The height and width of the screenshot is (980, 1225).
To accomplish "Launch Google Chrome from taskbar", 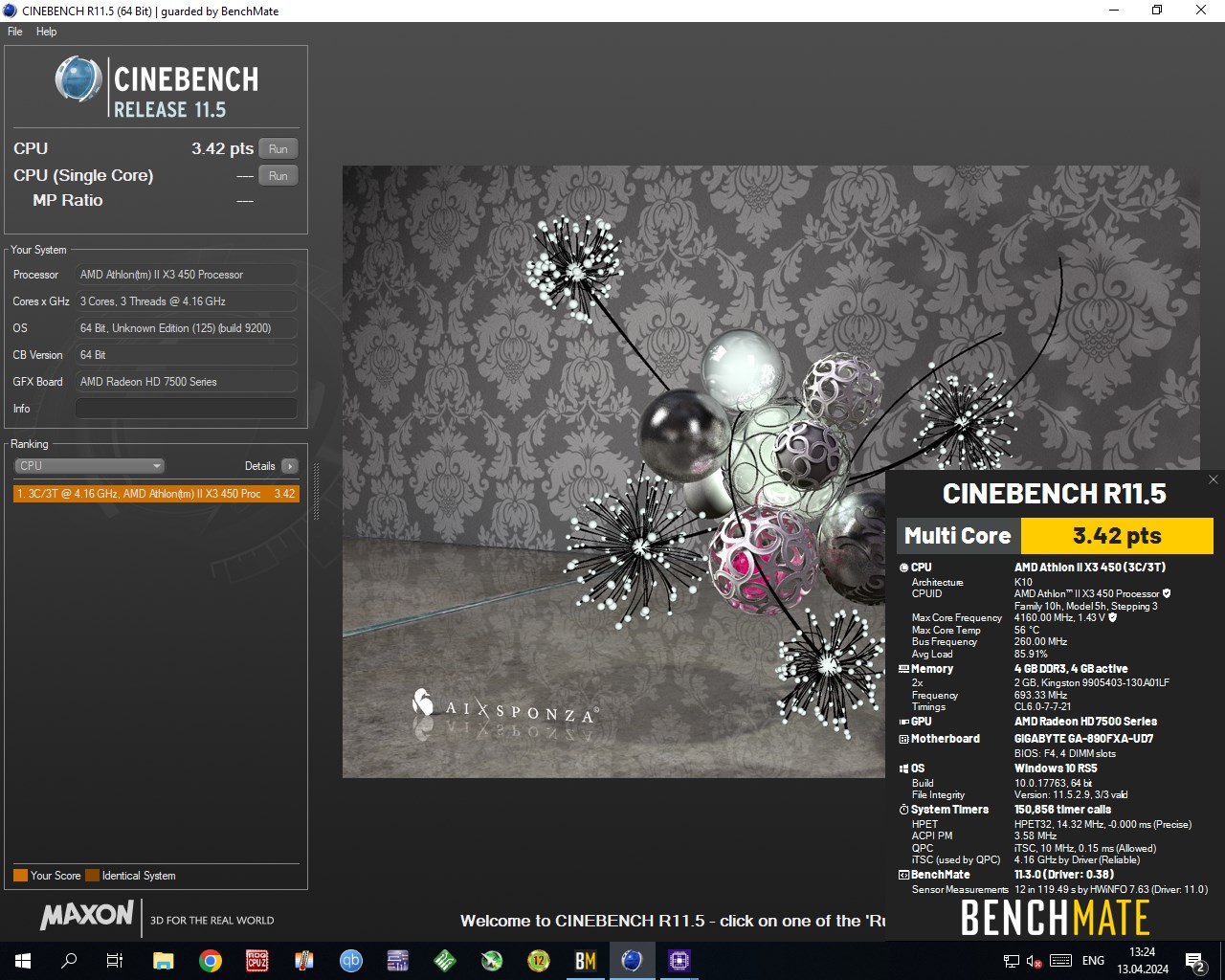I will tap(211, 961).
